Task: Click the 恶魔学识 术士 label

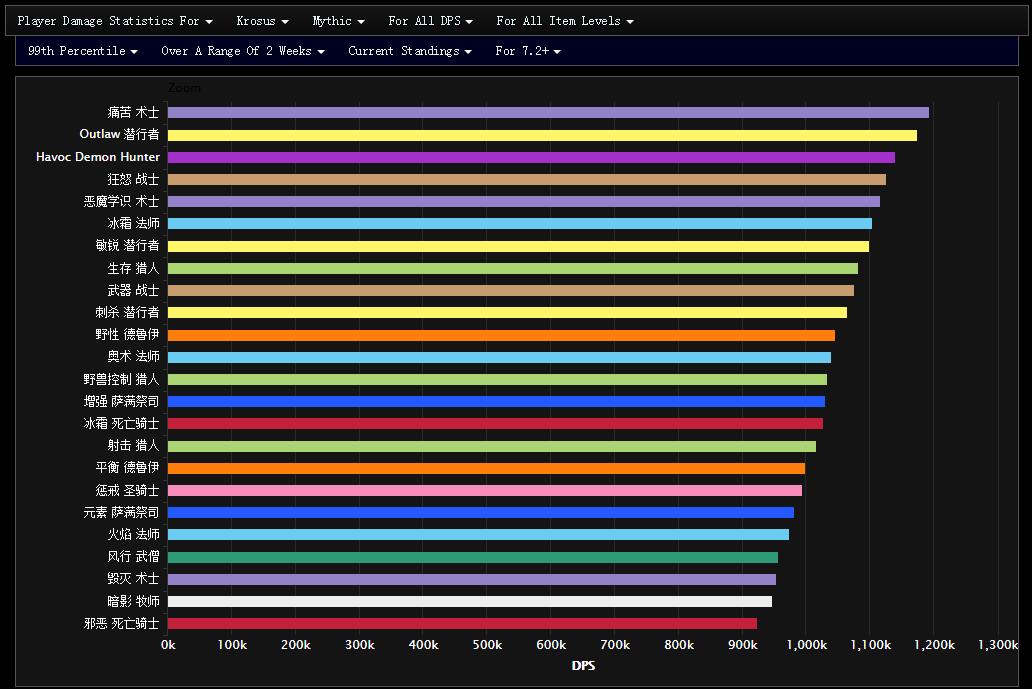Action: pos(121,201)
